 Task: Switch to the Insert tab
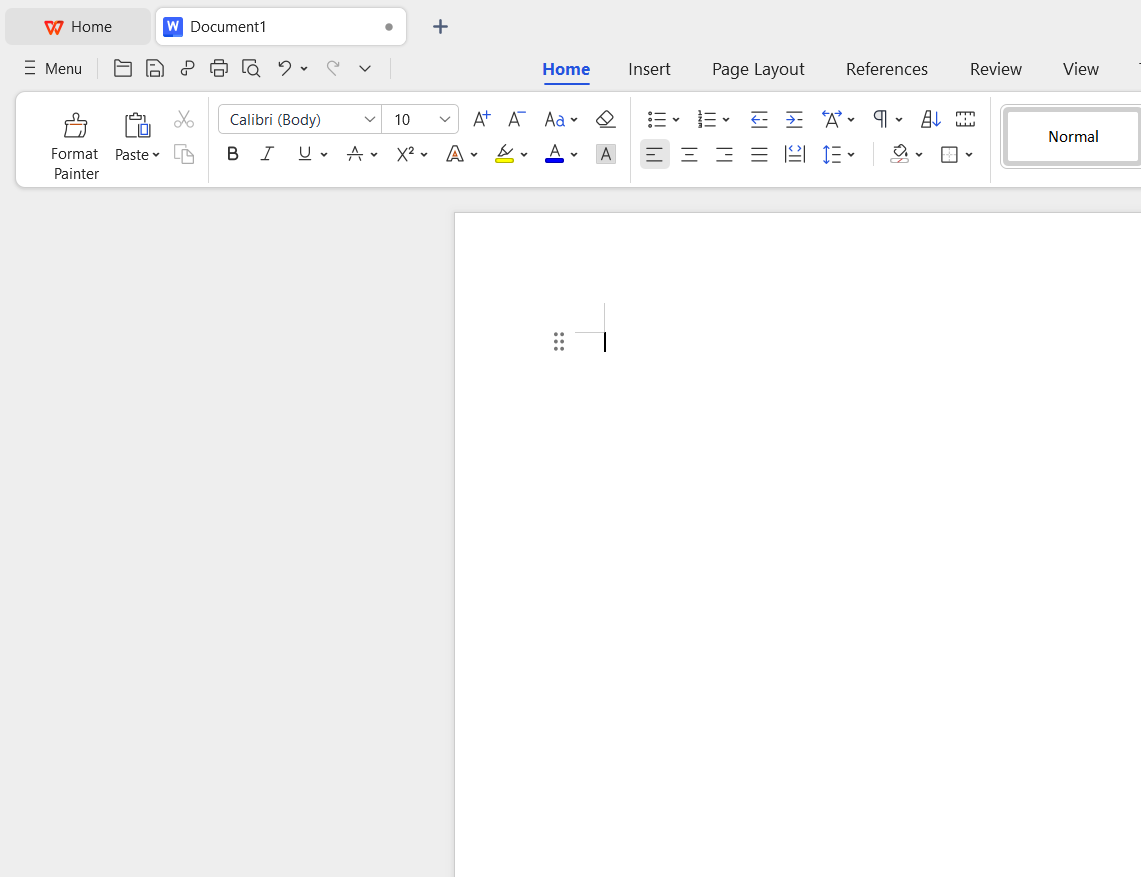(649, 69)
